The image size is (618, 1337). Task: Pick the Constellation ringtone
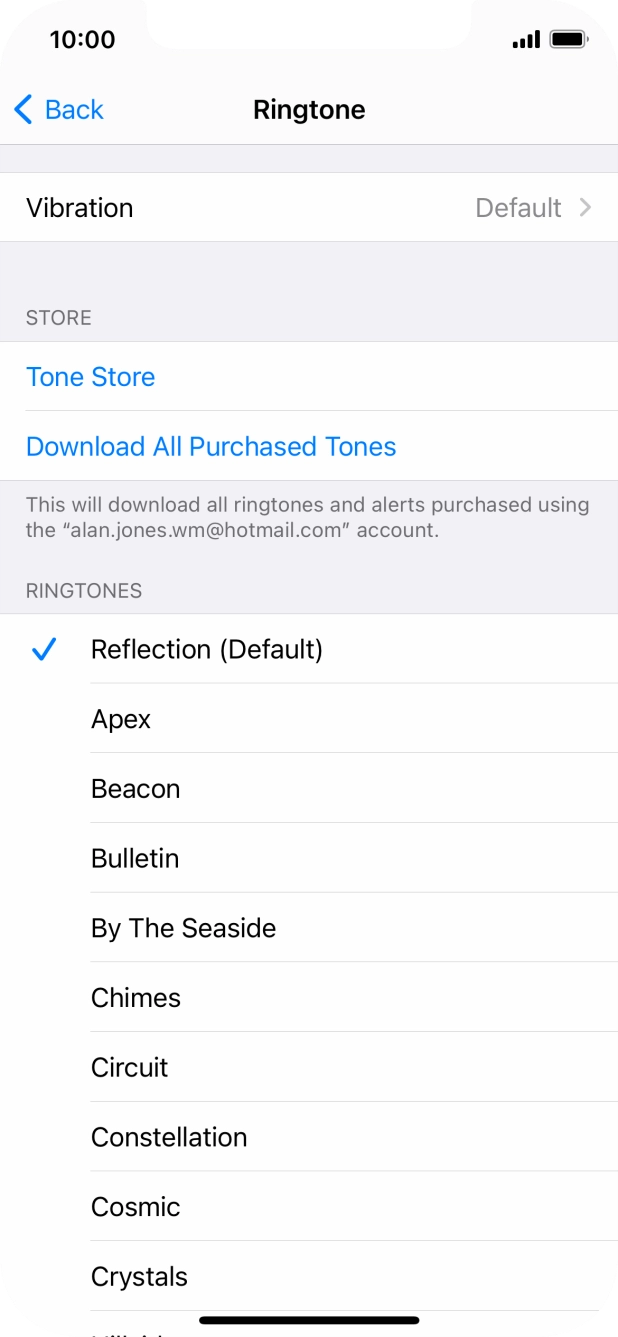tap(168, 1137)
